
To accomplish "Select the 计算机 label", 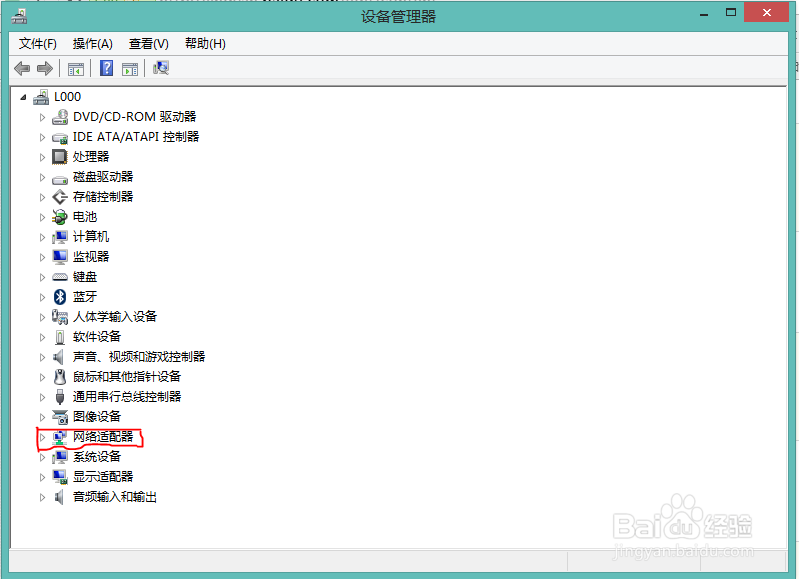I will click(91, 236).
